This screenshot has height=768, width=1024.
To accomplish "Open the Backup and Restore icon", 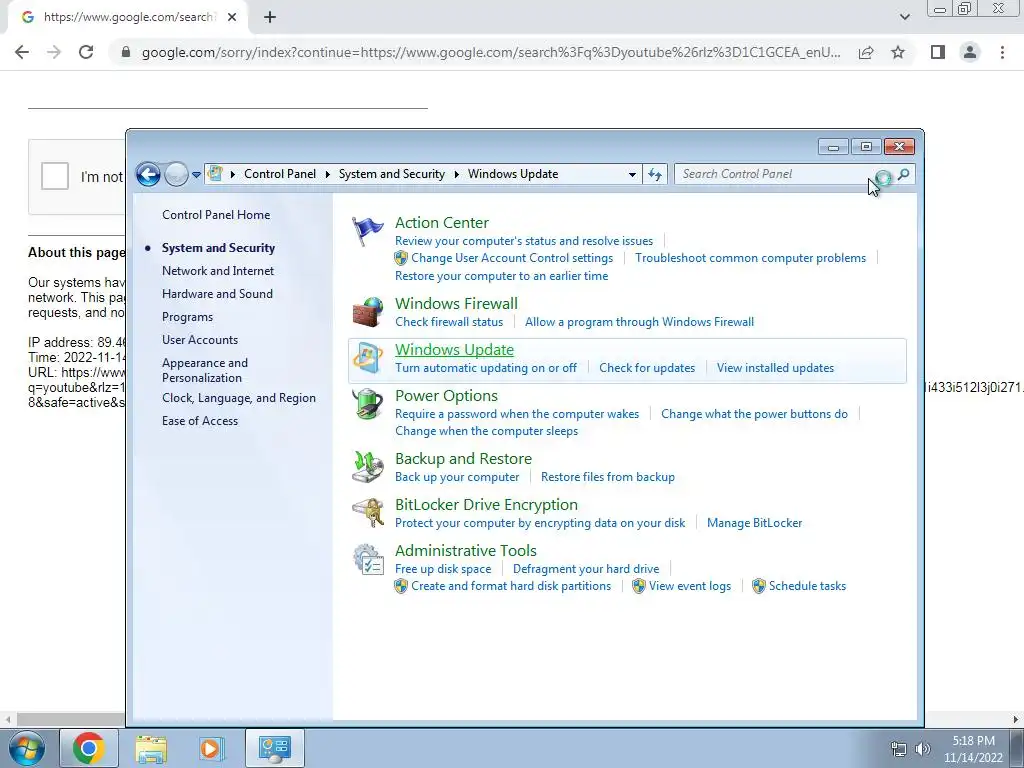I will point(368,466).
